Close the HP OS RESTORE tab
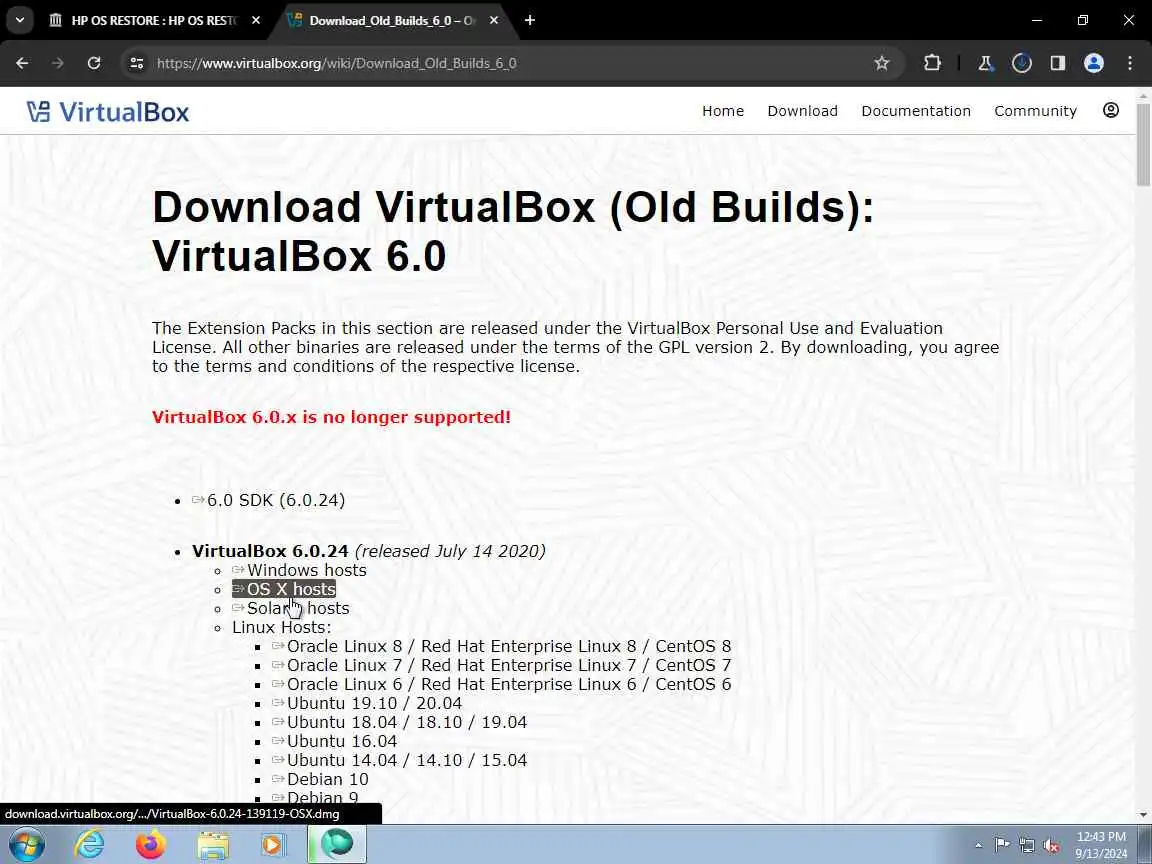The width and height of the screenshot is (1152, 864). tap(256, 21)
